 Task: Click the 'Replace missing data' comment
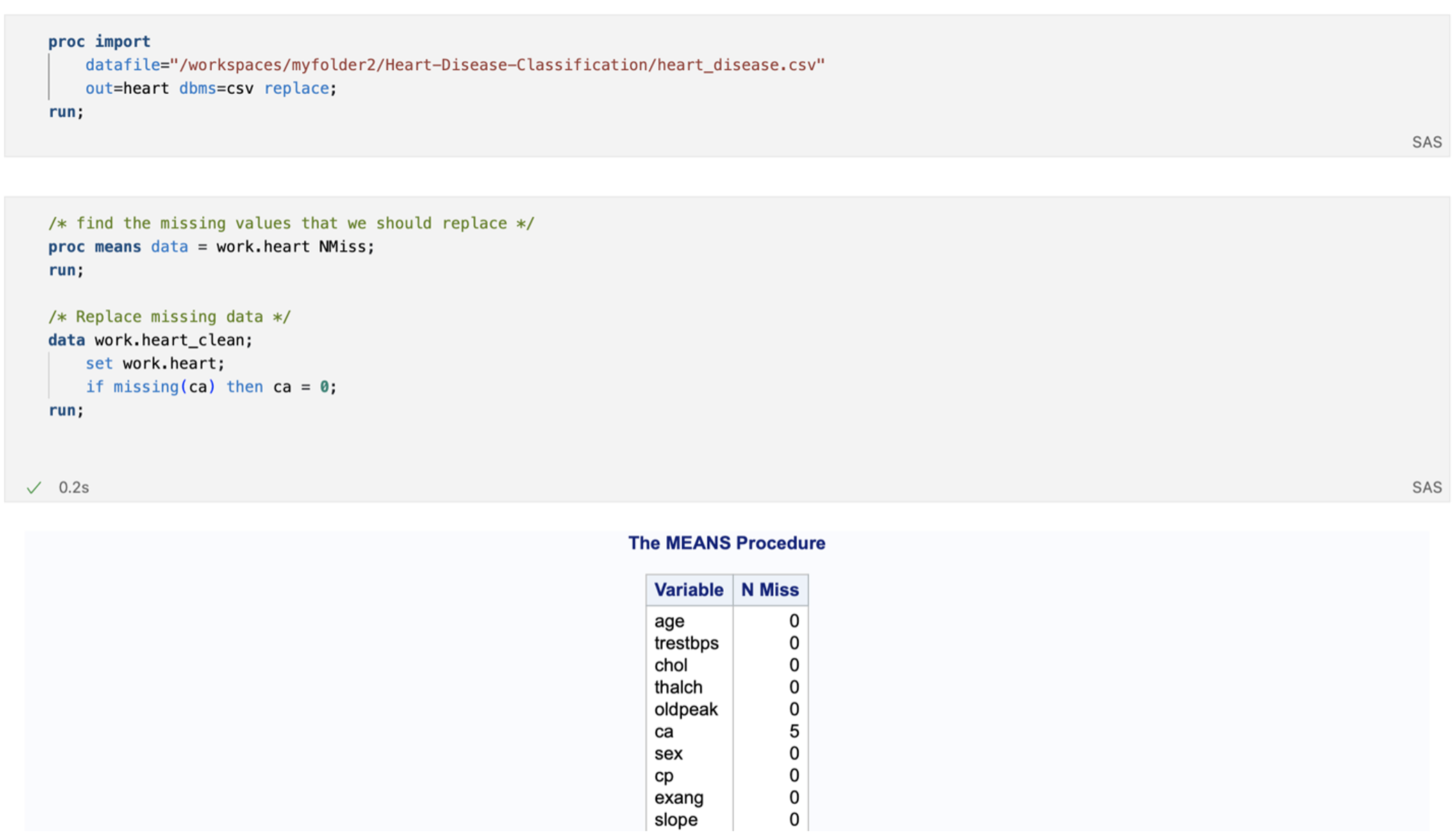(x=169, y=317)
